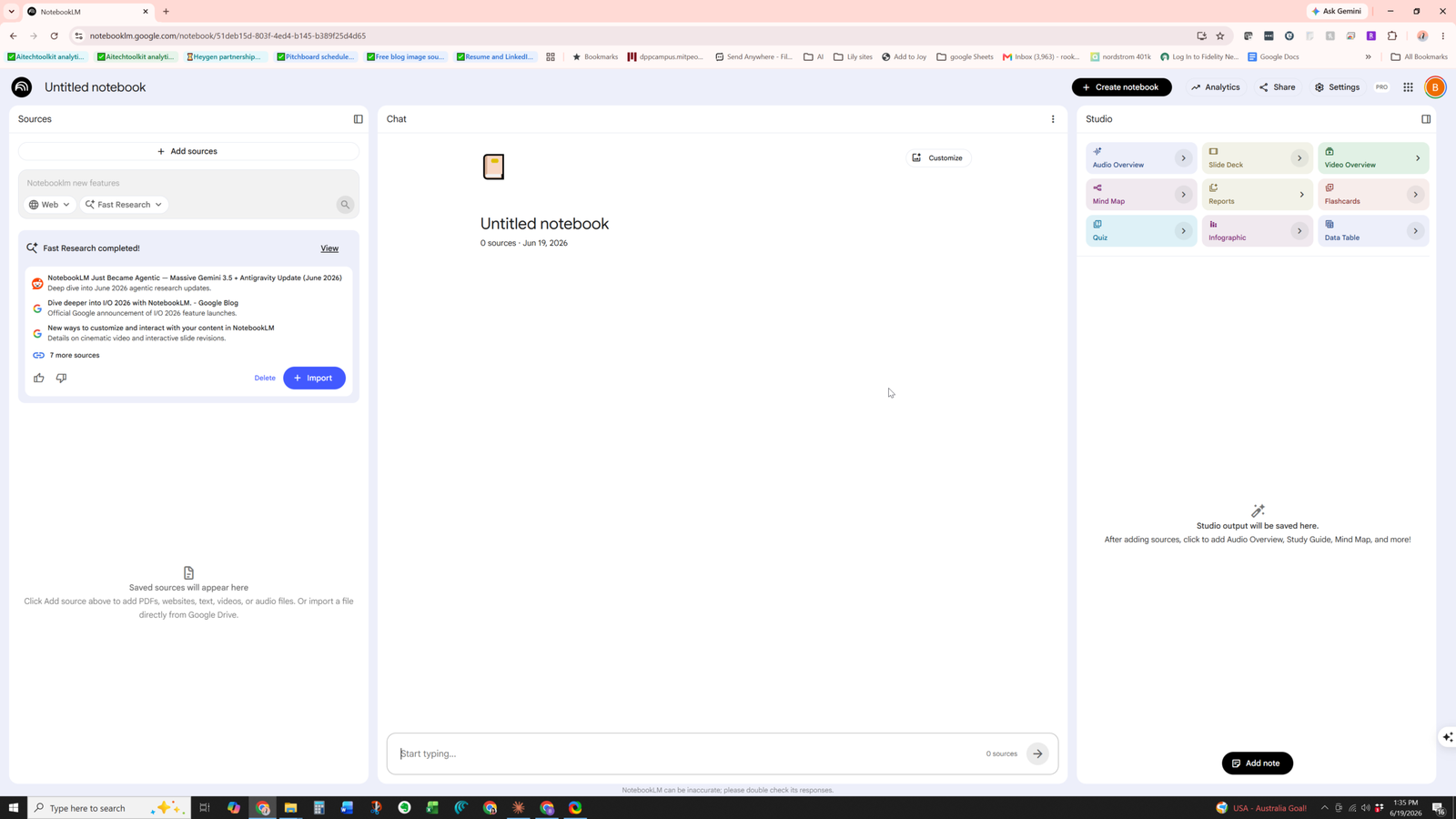Customize the chat
The width and height of the screenshot is (1456, 819).
click(x=937, y=158)
